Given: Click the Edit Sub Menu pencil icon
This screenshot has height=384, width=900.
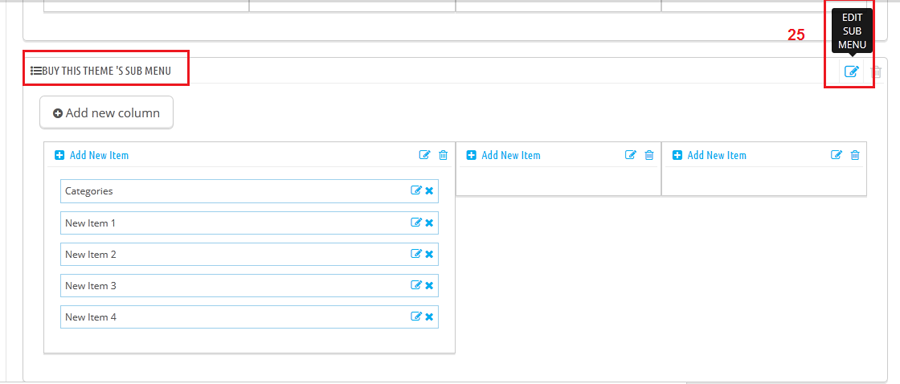Looking at the screenshot, I should pos(851,72).
